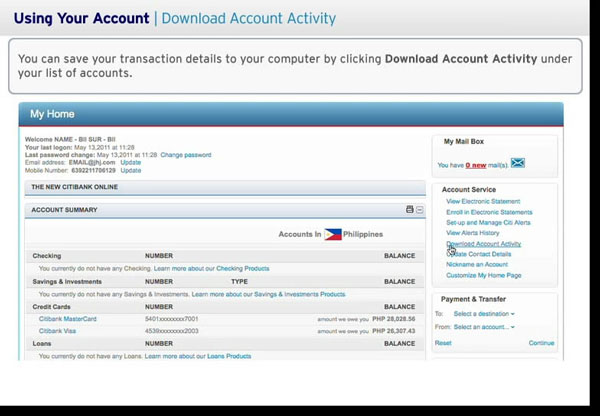Viewport: 600px width, 416px height.
Task: Click the PHP 28,028.56 balance
Action: click(394, 319)
